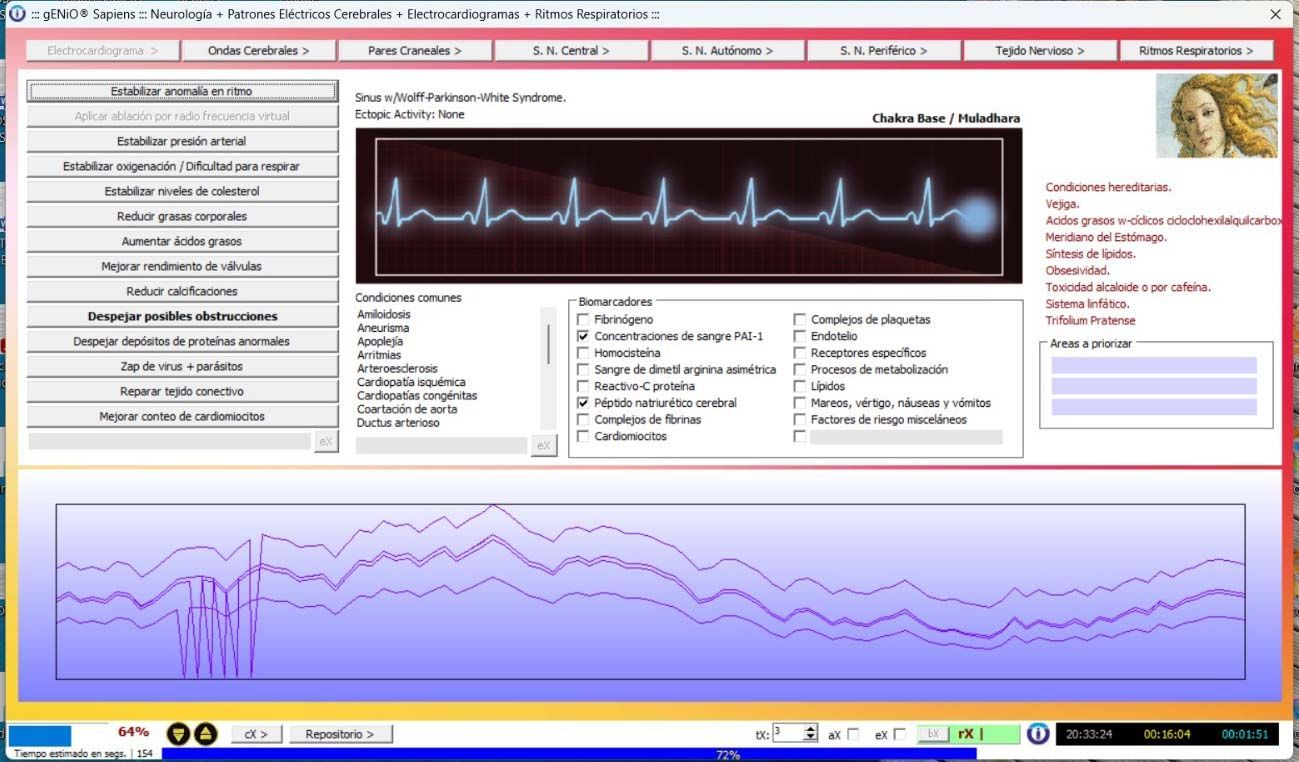Click Despejar posibles obstrucciones button
The image size is (1299, 762).
[181, 316]
